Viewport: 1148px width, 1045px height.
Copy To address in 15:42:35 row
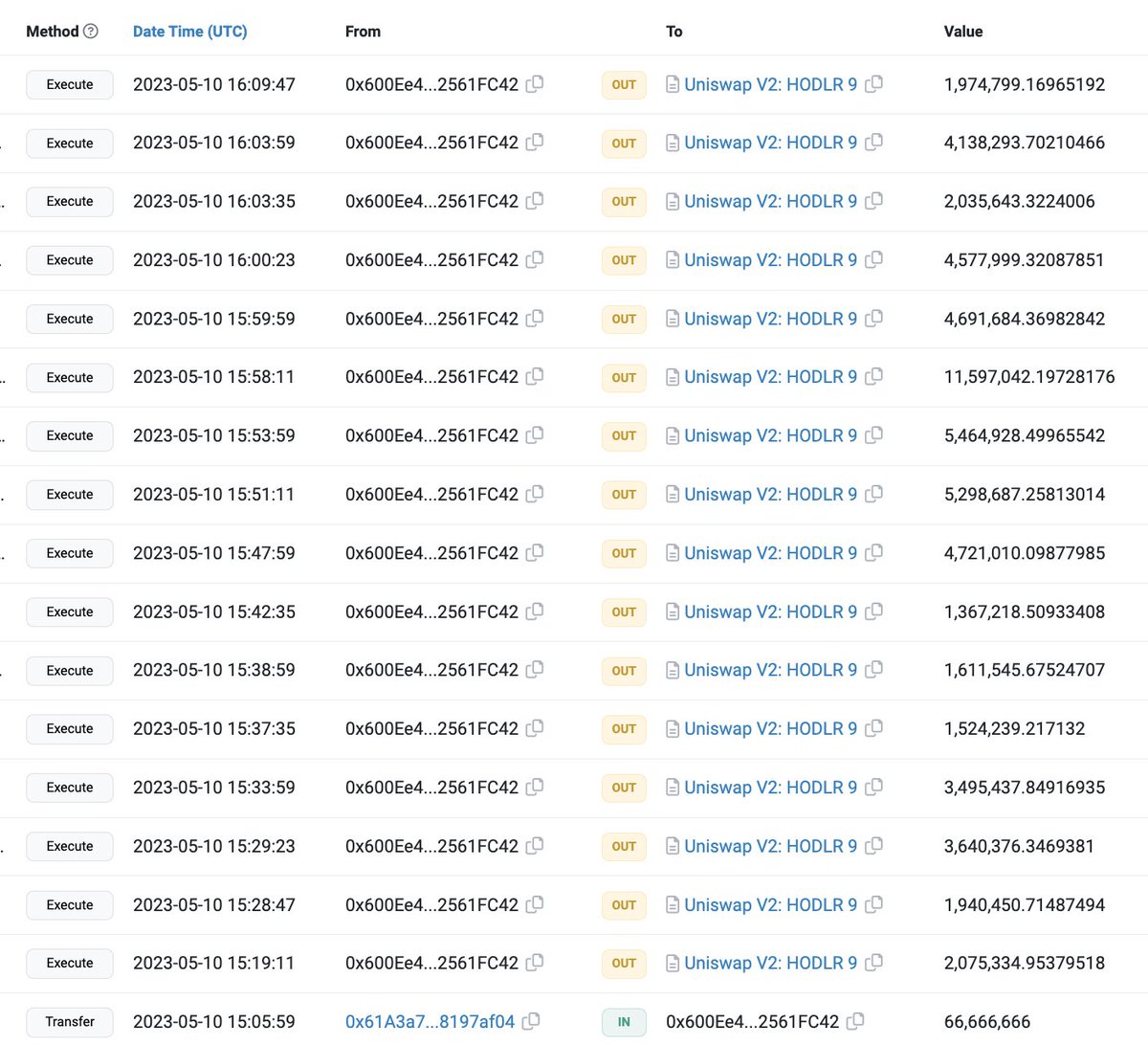coord(873,611)
